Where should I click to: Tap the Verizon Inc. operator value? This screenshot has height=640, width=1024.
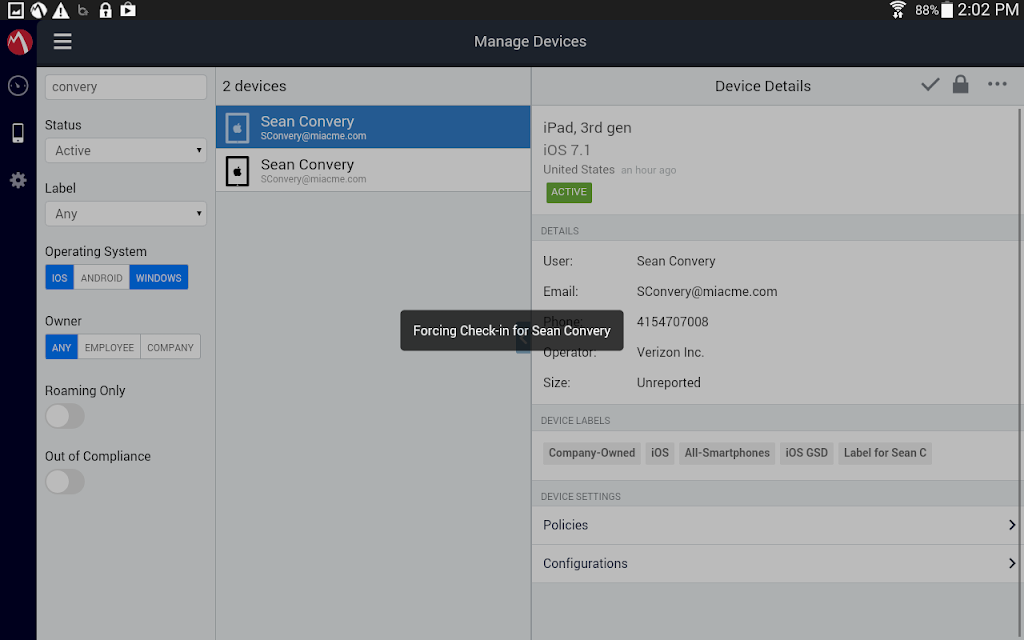point(670,353)
